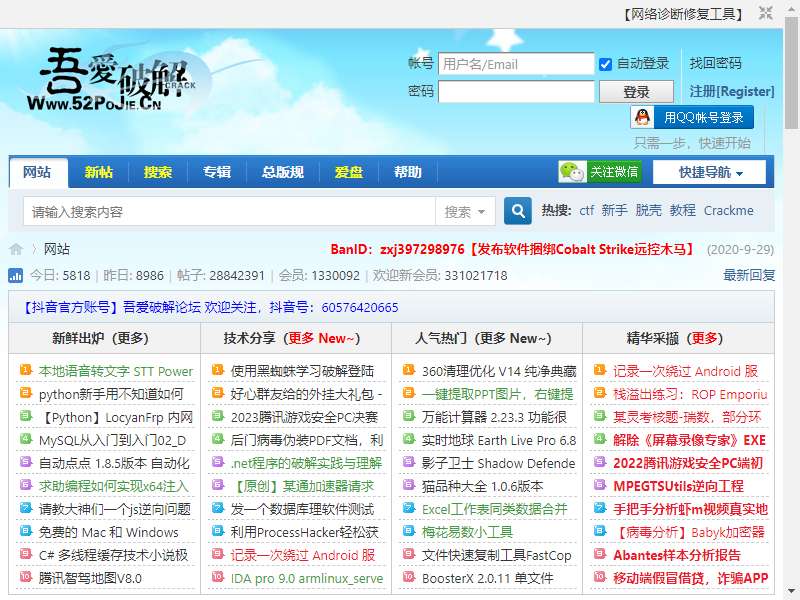Click rank 5 icon beside 自动点点 1.8.5版本
Viewport: 800px width, 600px height.
(x=26, y=461)
